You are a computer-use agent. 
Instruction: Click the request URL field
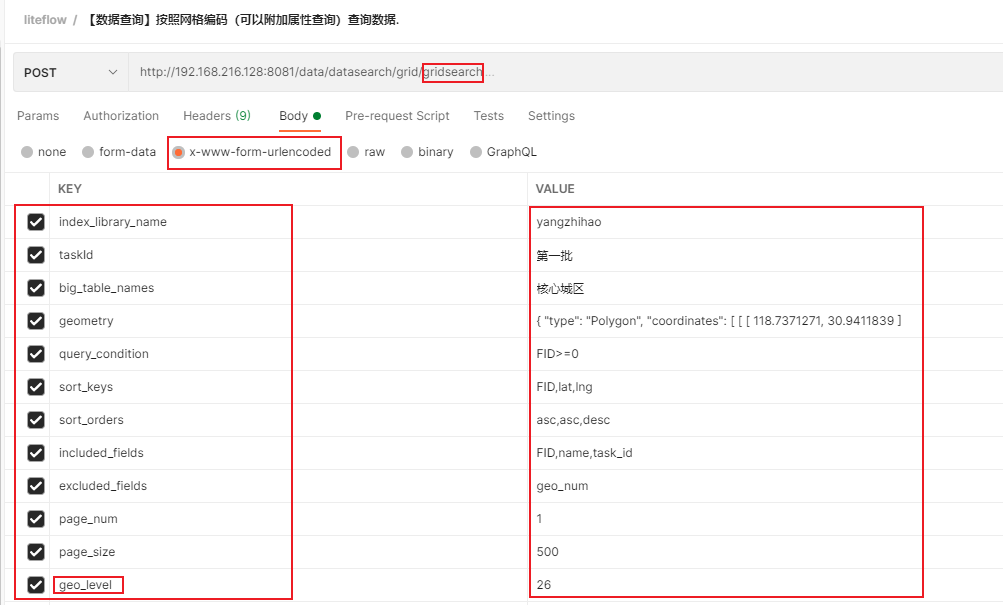(x=560, y=72)
